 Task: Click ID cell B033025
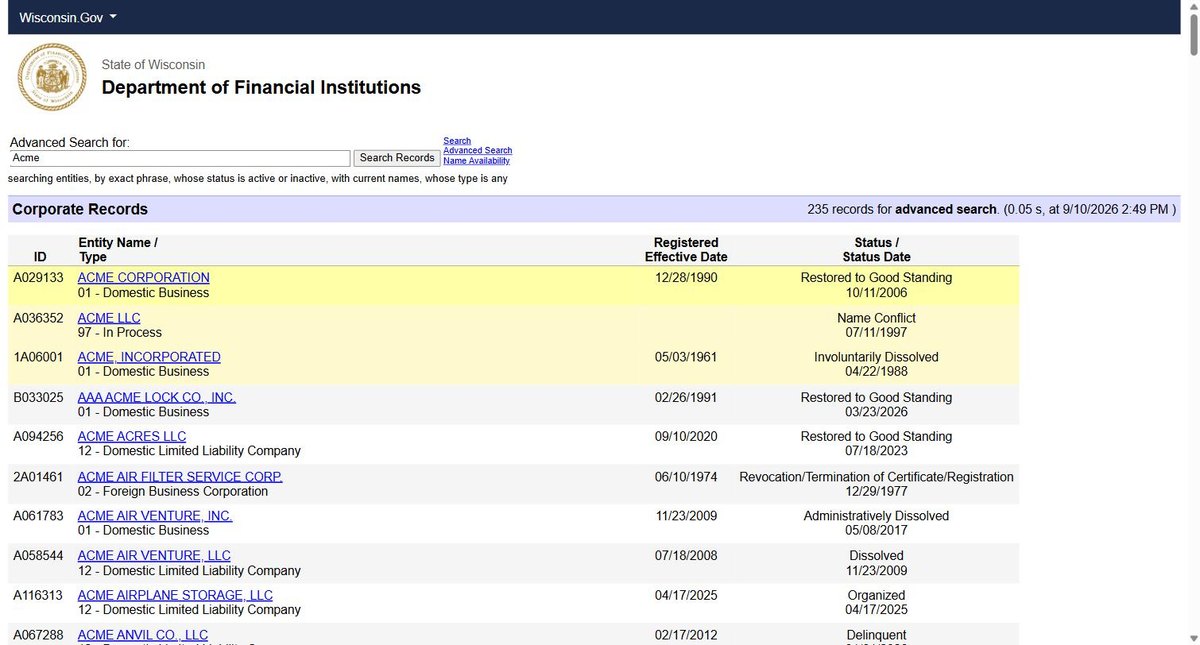pyautogui.click(x=38, y=397)
